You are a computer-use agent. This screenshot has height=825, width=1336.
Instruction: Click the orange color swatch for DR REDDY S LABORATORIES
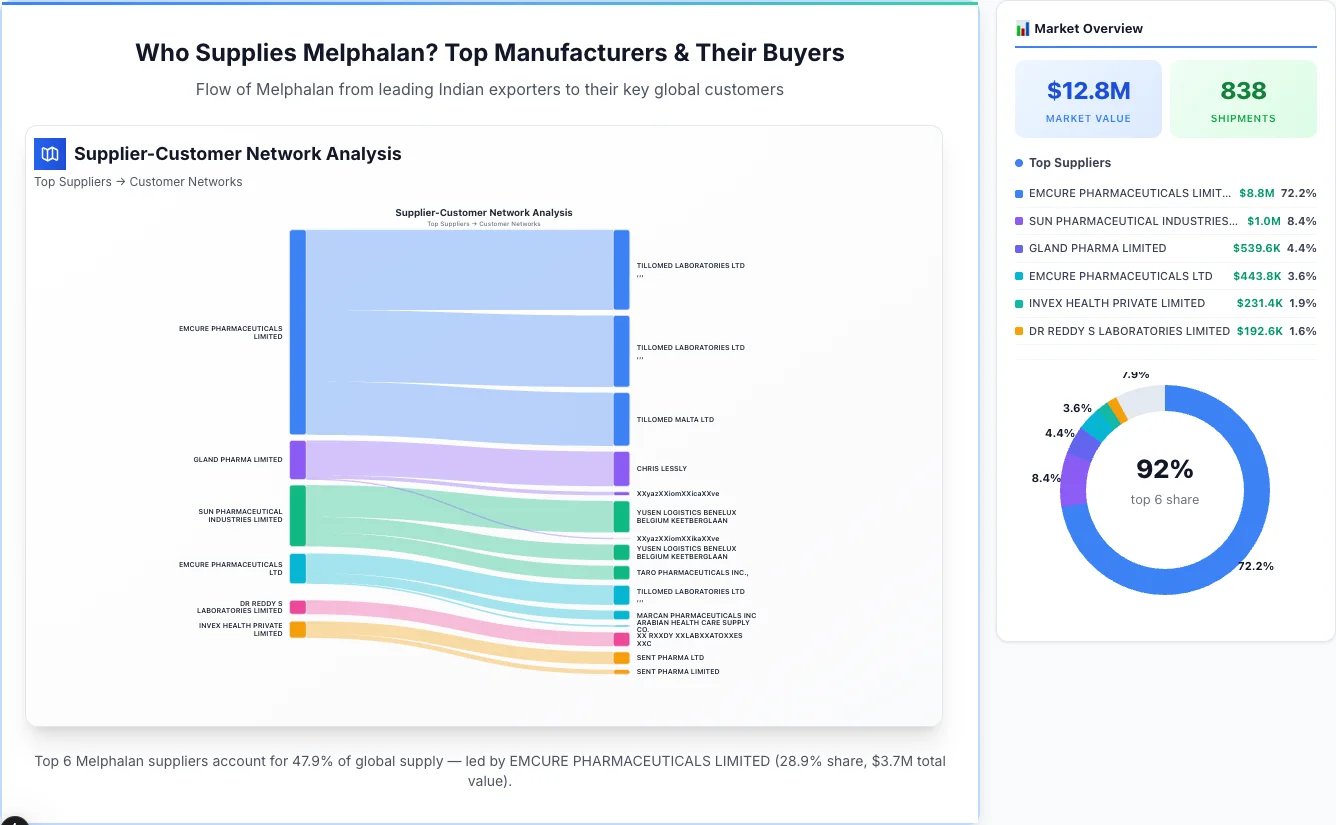[x=1020, y=331]
